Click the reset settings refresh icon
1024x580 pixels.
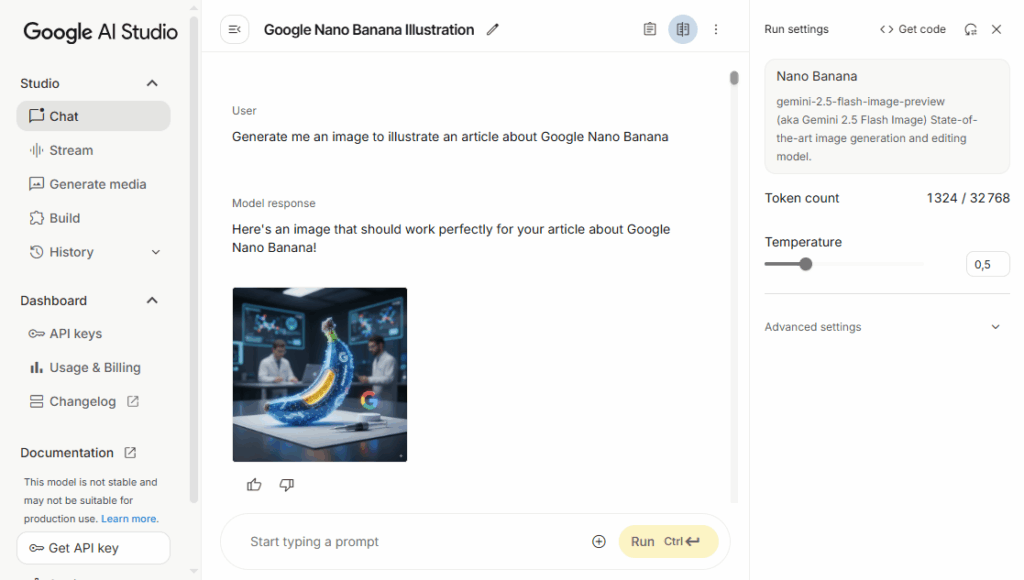(x=970, y=30)
